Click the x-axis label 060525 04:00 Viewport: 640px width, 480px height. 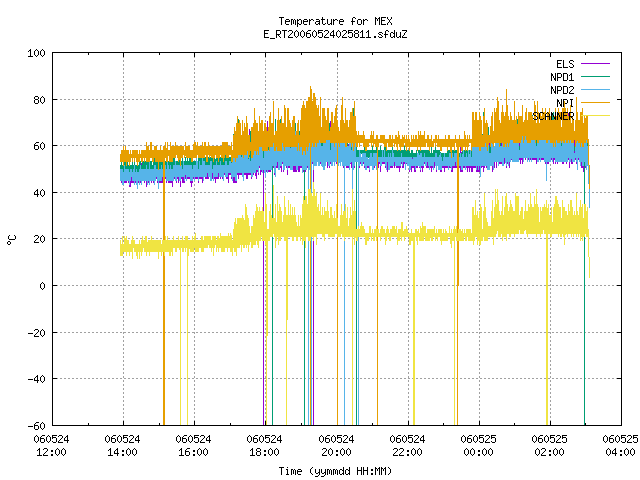(x=620, y=446)
